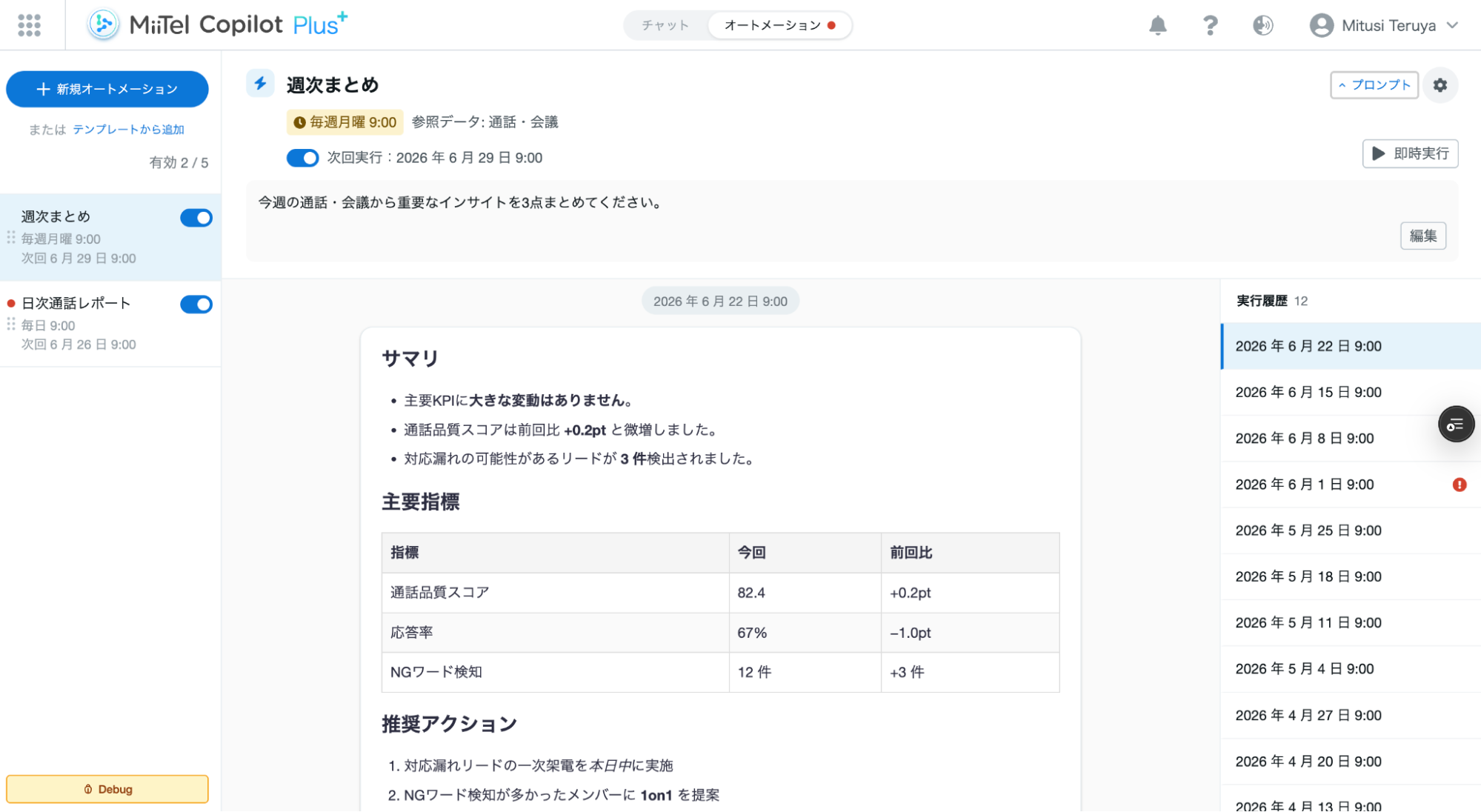Click the floating dark round list button
The width and height of the screenshot is (1481, 812).
(x=1455, y=425)
